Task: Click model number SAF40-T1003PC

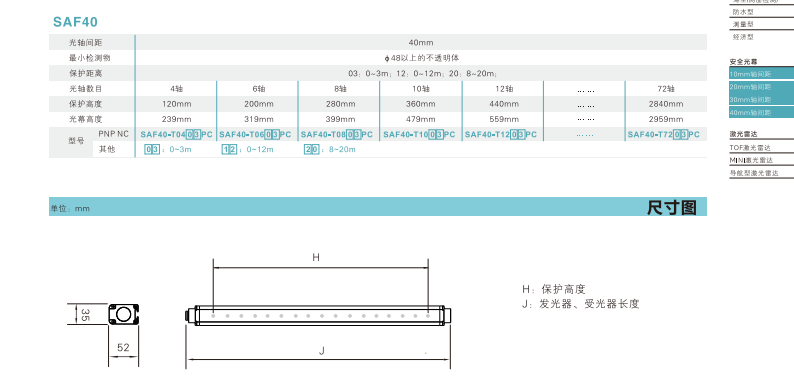Action: click(x=419, y=135)
